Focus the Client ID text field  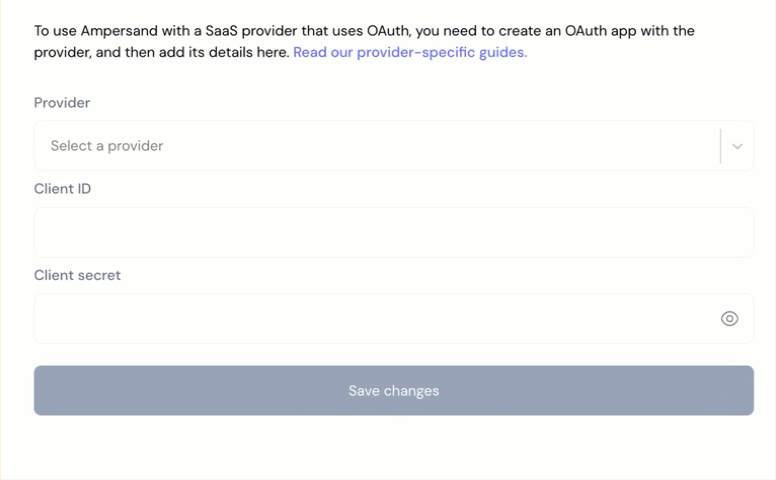coord(393,232)
